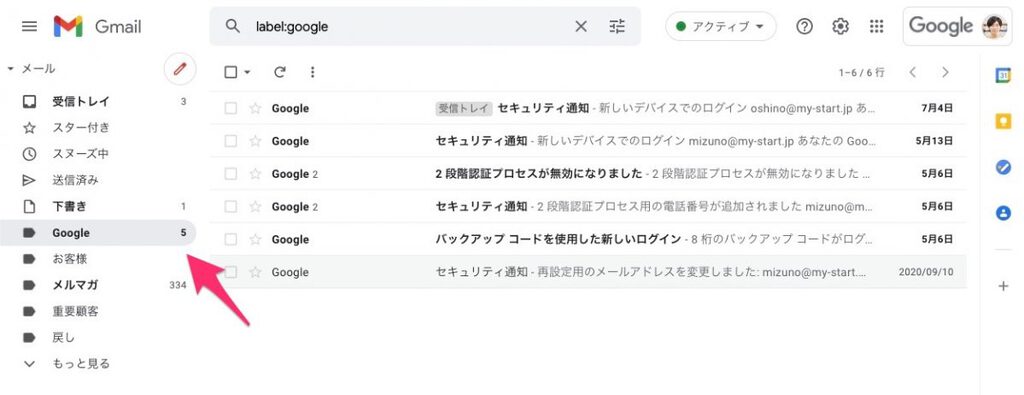Viewport: 1024px width, 395px height.
Task: Open the 5月13日 mizuno login email
Action: [588, 141]
